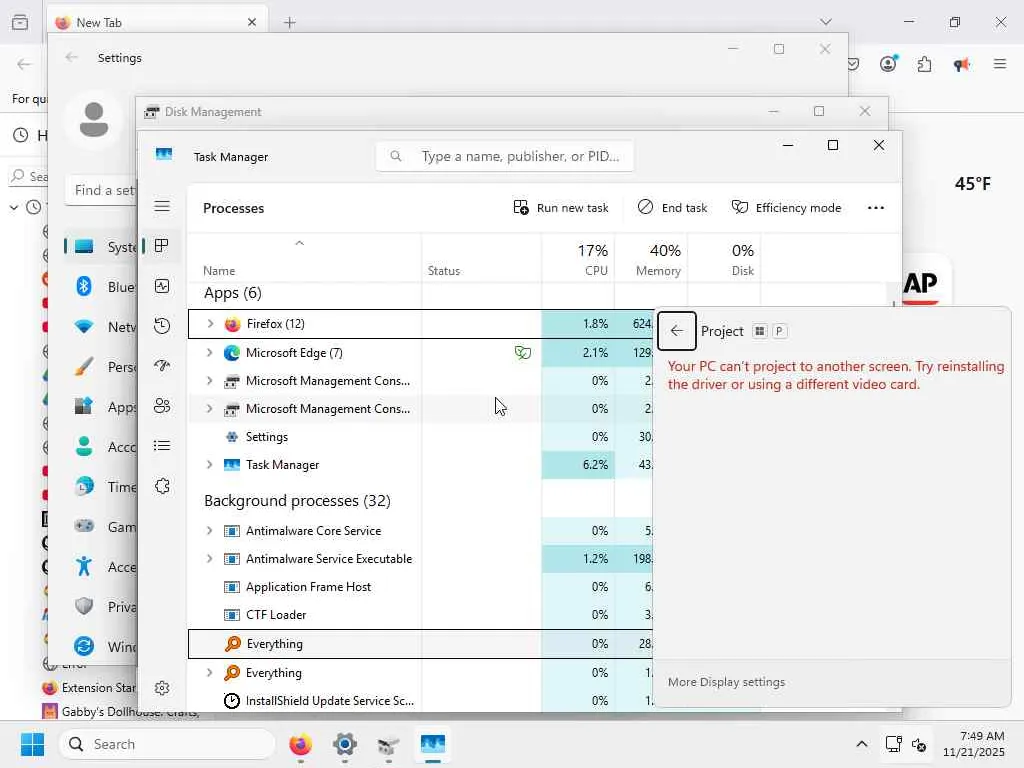Image resolution: width=1024 pixels, height=768 pixels.
Task: Sort processes by Memory column
Action: click(x=651, y=259)
